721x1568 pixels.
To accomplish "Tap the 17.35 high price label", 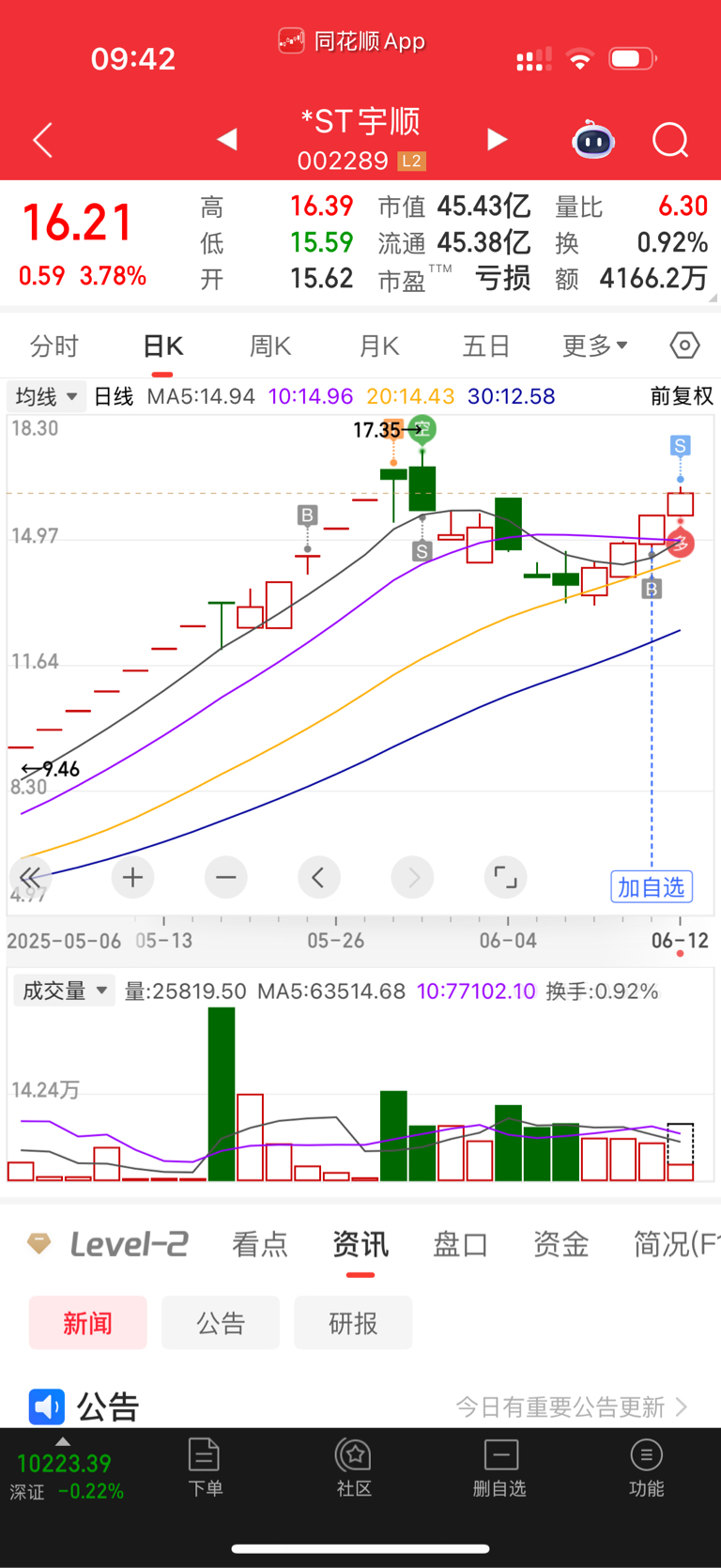I will click(376, 430).
